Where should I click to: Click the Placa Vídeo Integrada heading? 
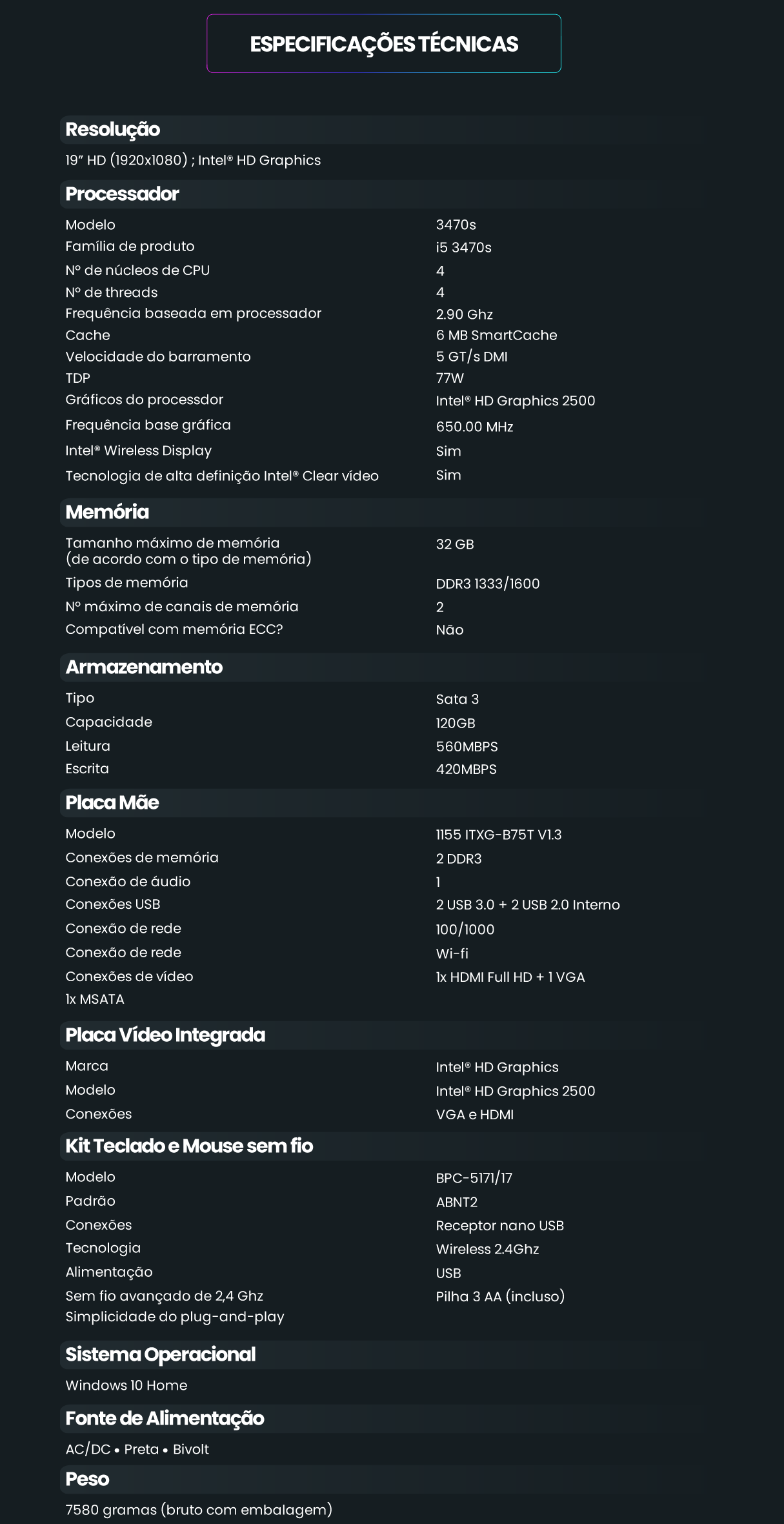[165, 1035]
